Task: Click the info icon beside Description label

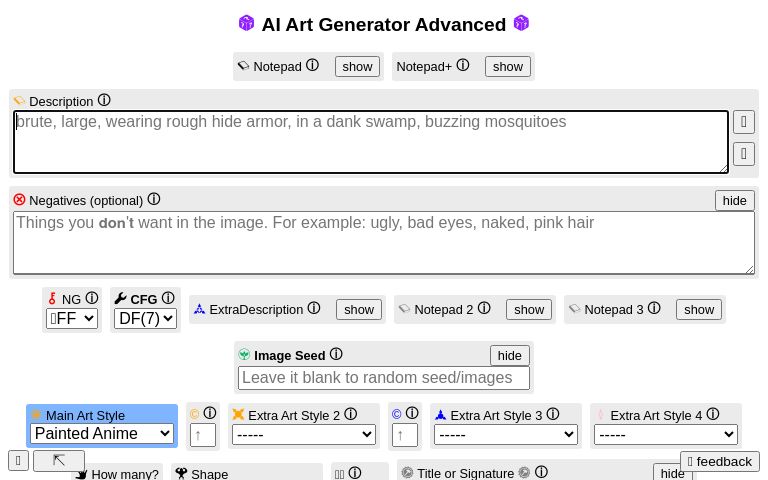Action: coord(104,101)
